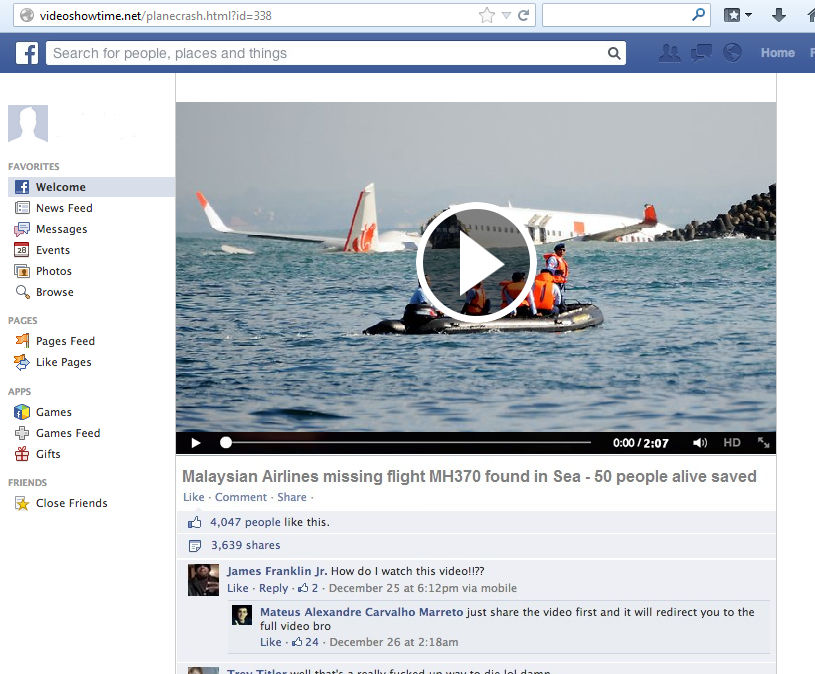Image resolution: width=815 pixels, height=674 pixels.
Task: Open Photos in sidebar
Action: 54,271
